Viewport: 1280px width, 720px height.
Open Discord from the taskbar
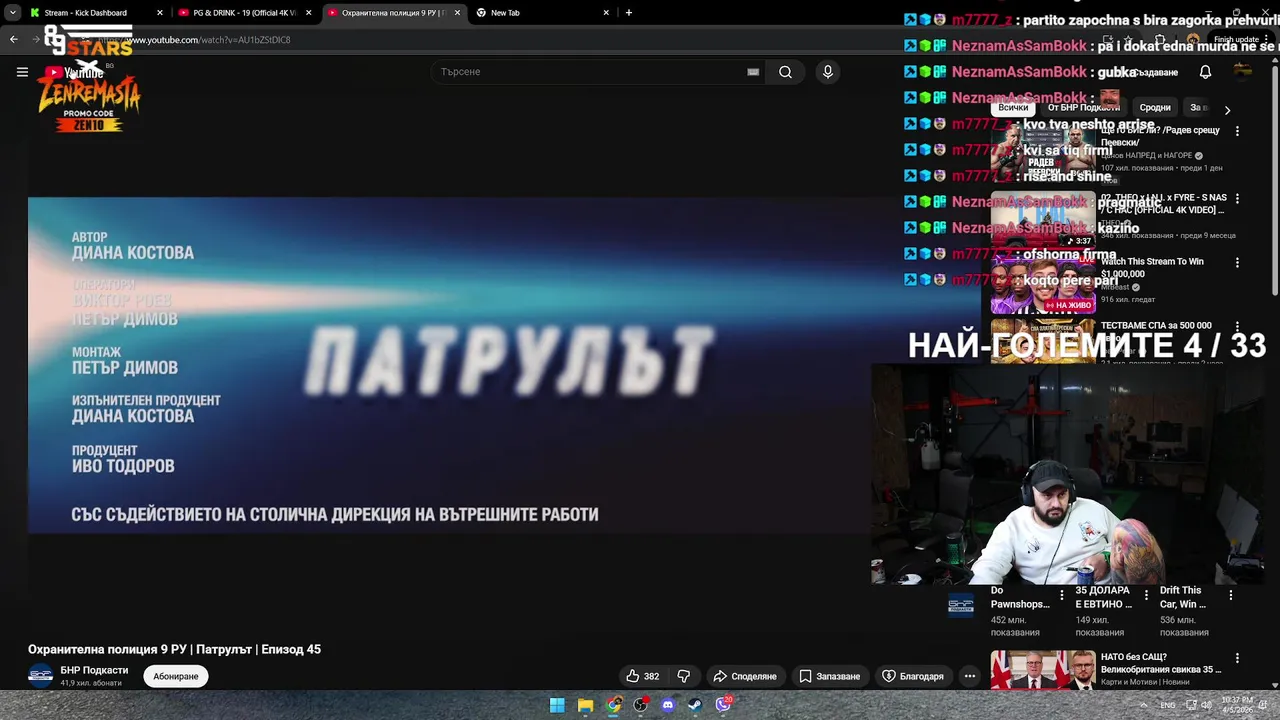click(668, 705)
